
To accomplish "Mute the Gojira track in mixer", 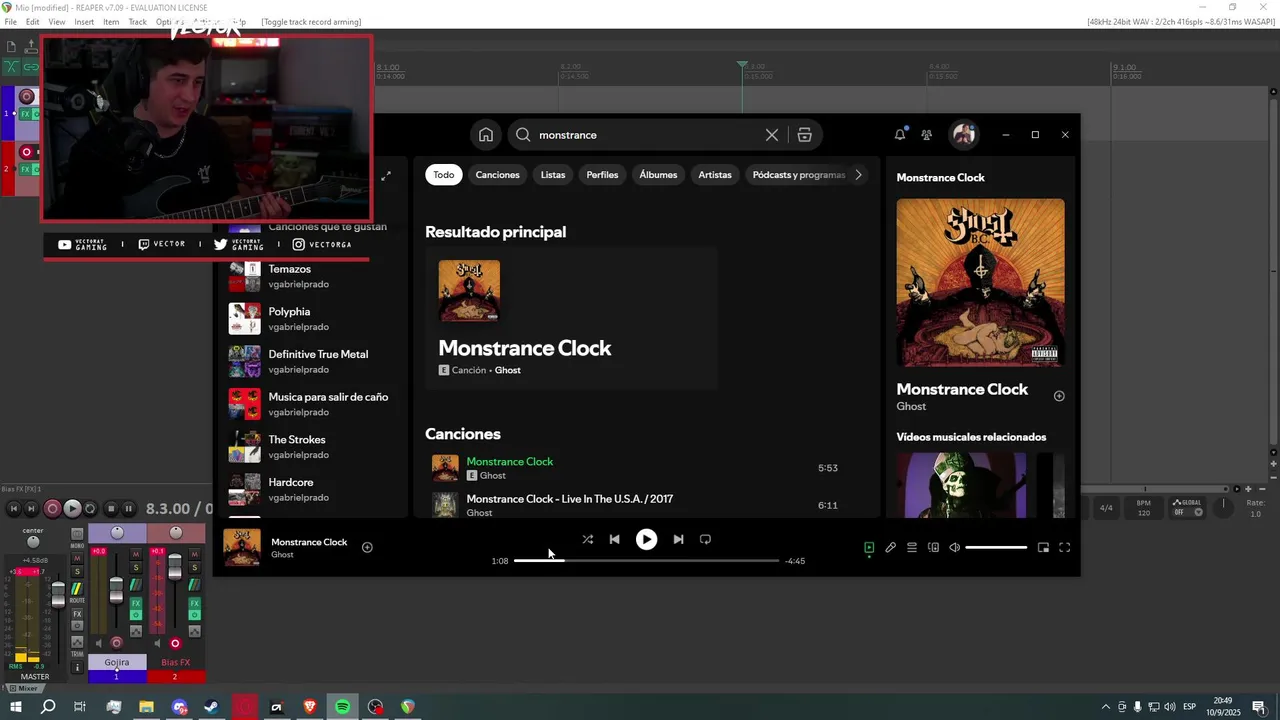I will [136, 554].
